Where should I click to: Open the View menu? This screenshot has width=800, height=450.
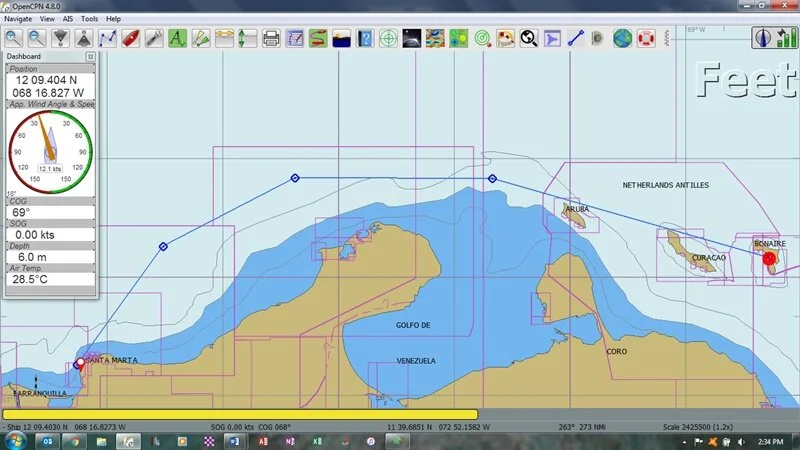coord(47,19)
